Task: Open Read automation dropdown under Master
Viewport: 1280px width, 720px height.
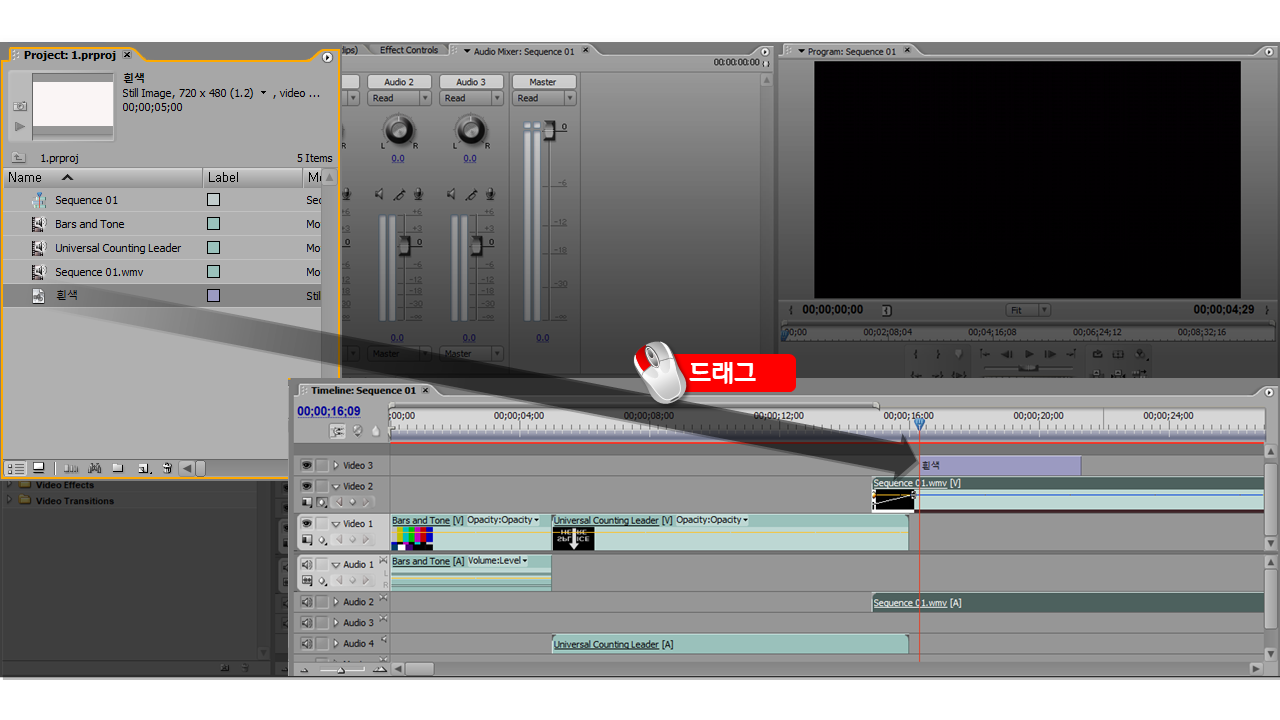Action: (x=544, y=98)
